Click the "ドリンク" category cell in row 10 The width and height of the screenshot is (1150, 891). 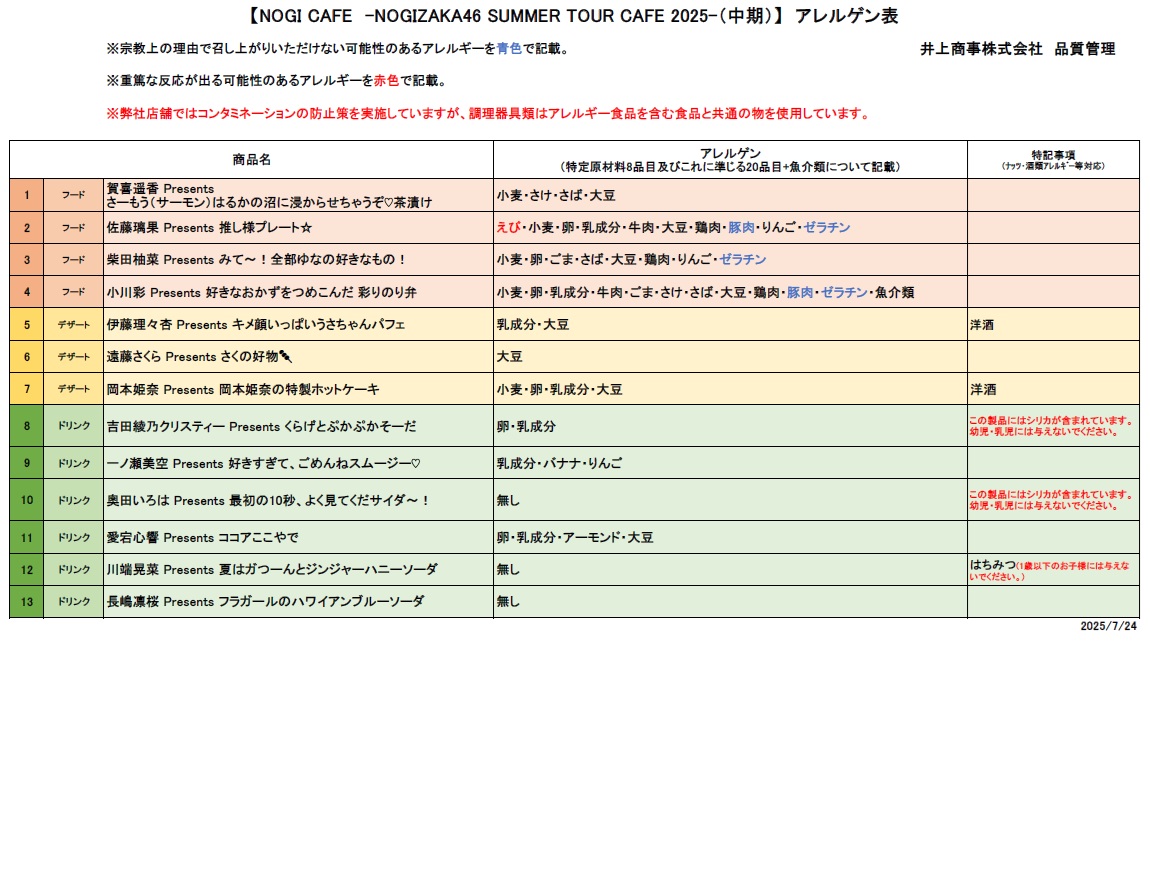[73, 500]
